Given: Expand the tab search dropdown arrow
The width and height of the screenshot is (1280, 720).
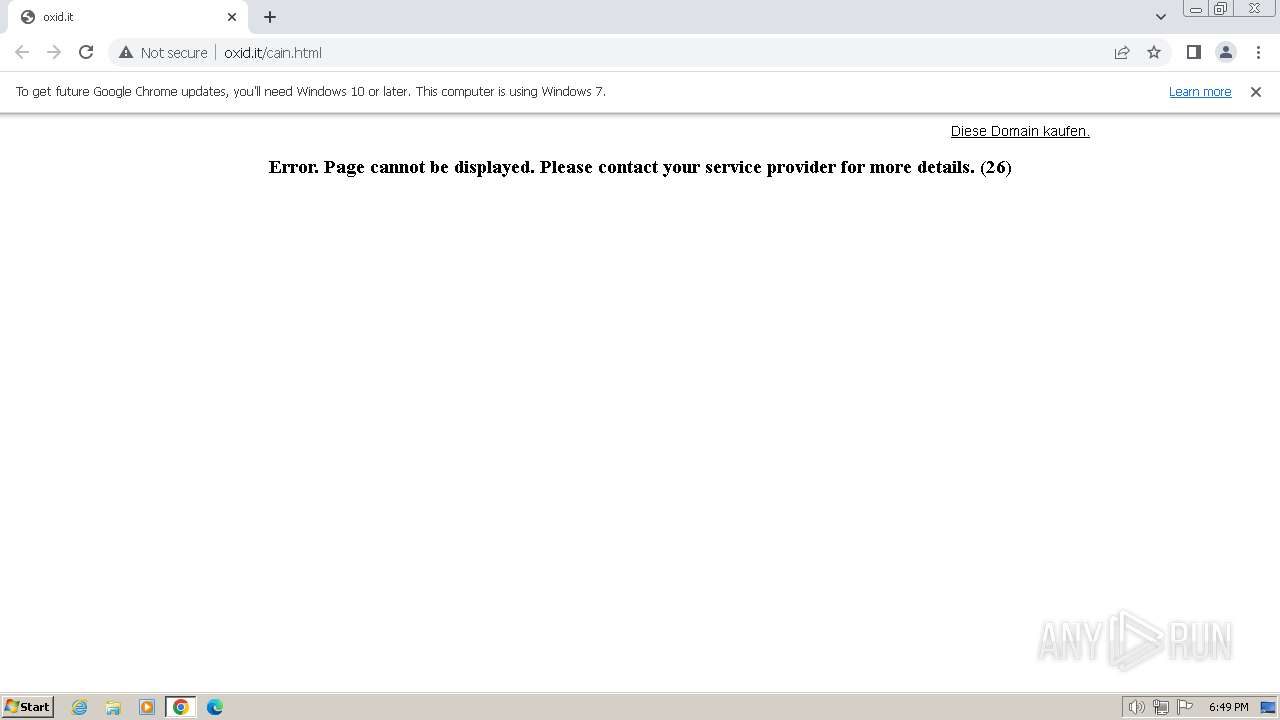Looking at the screenshot, I should (x=1161, y=17).
